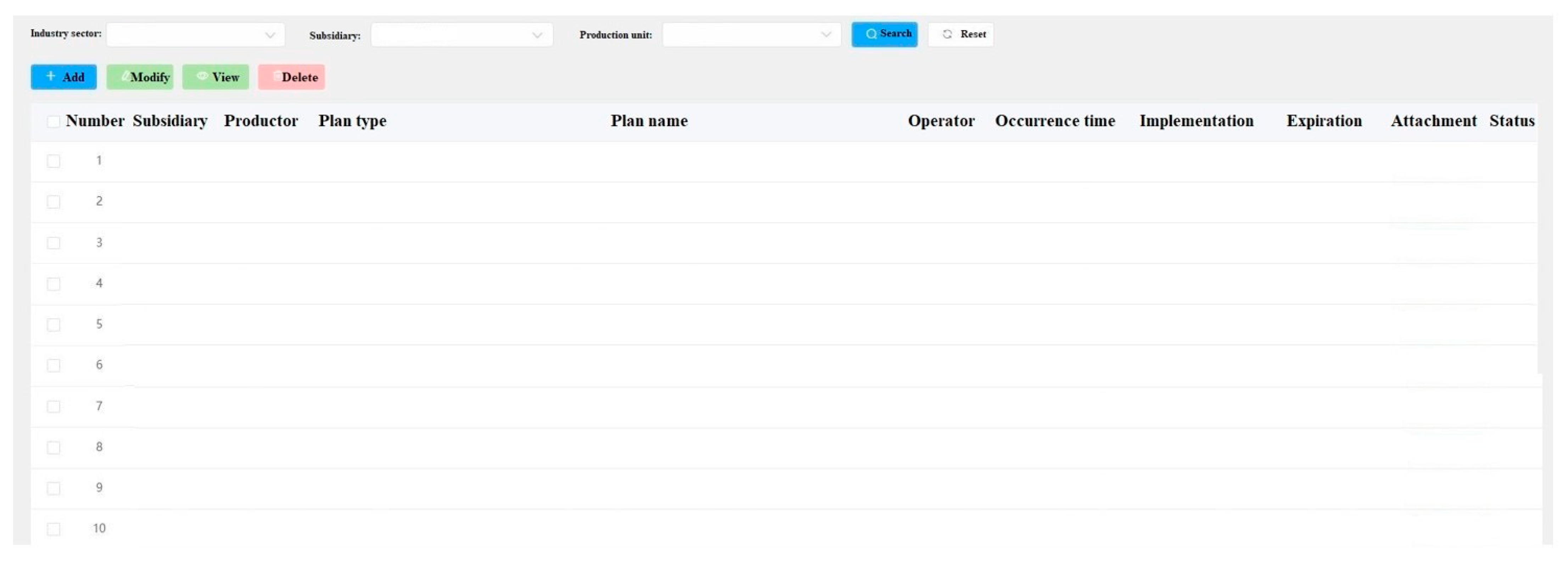
Task: Expand the Subsidiary dropdown
Action: [461, 35]
